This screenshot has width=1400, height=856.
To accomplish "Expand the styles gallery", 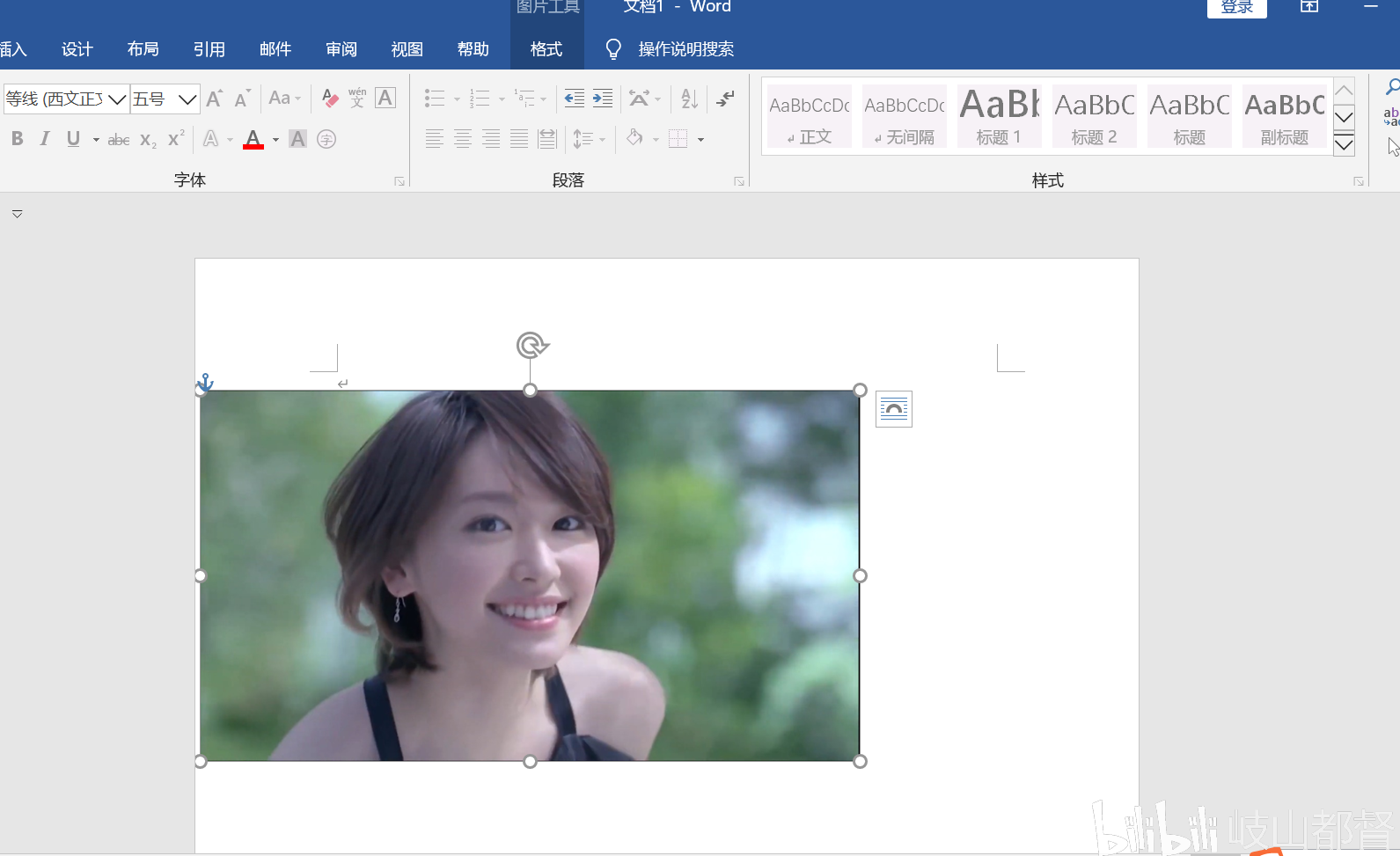I will tap(1344, 145).
